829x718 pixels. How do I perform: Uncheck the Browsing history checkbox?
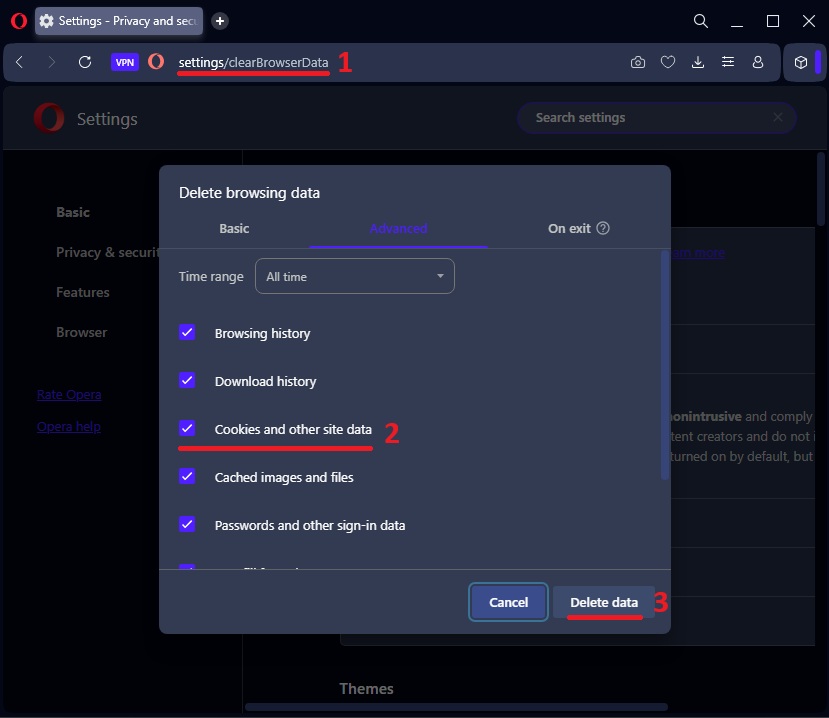click(x=187, y=333)
